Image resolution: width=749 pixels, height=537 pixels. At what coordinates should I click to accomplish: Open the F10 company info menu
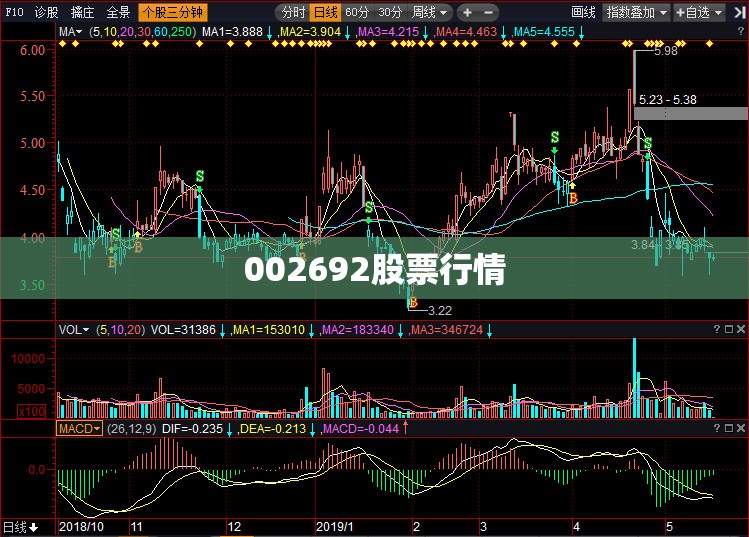pyautogui.click(x=14, y=12)
